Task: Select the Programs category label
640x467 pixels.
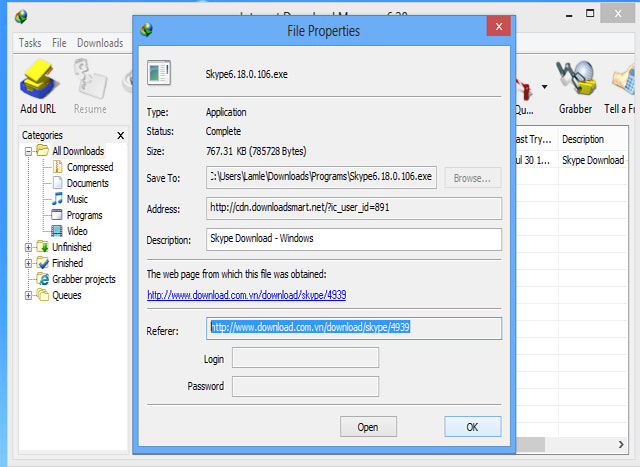Action: tap(84, 215)
